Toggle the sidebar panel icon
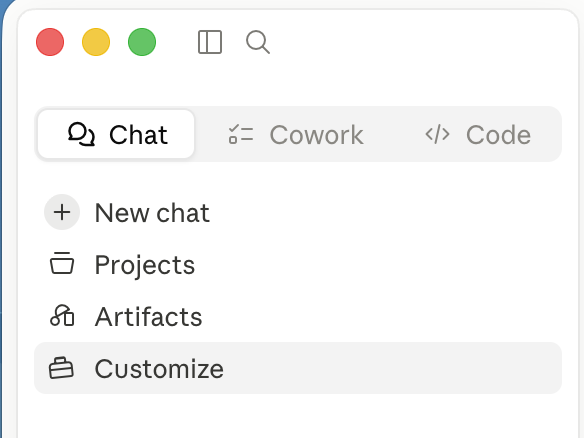 click(x=210, y=42)
